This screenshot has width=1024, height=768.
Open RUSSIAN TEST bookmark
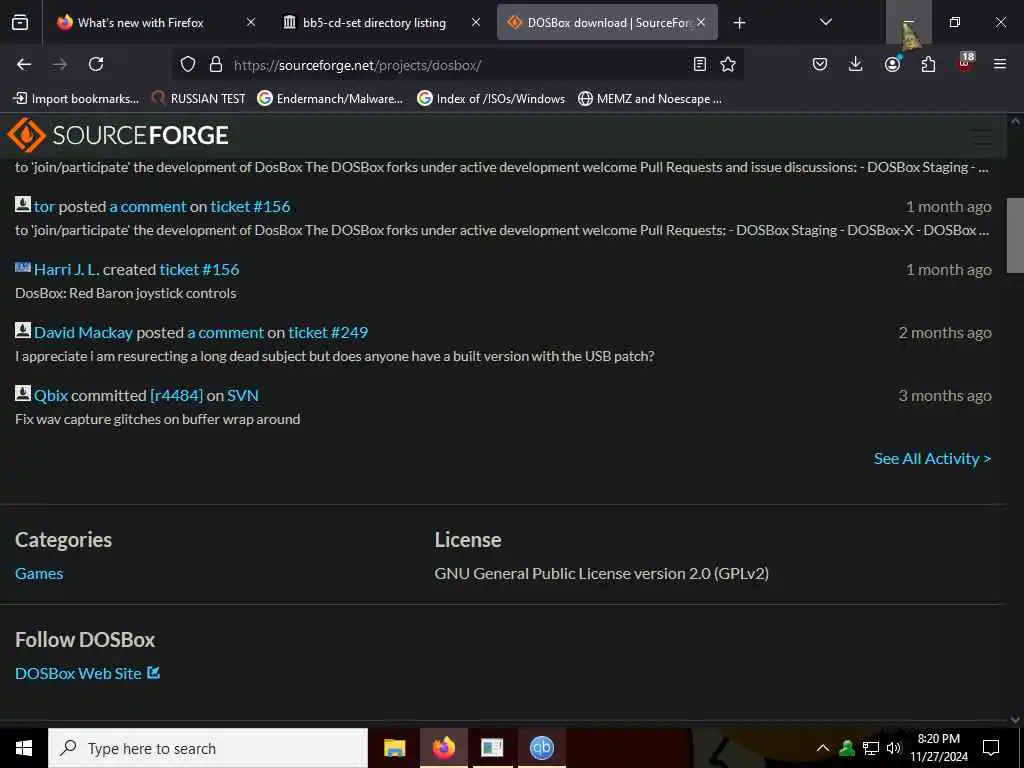coord(199,99)
